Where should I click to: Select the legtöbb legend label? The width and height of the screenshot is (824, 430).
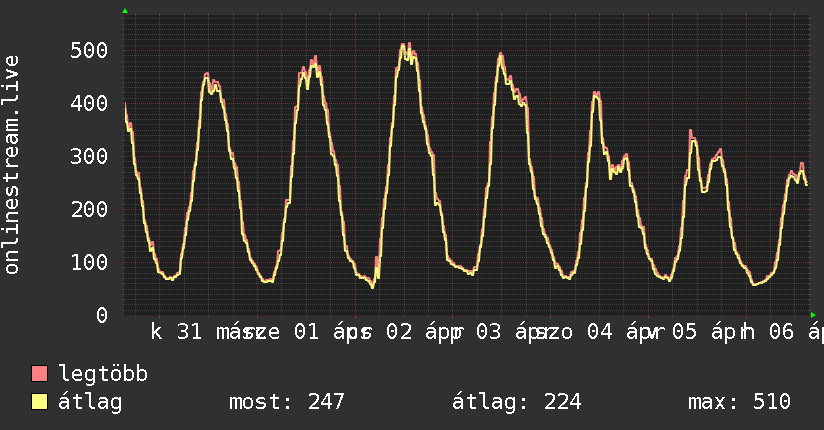click(x=103, y=375)
